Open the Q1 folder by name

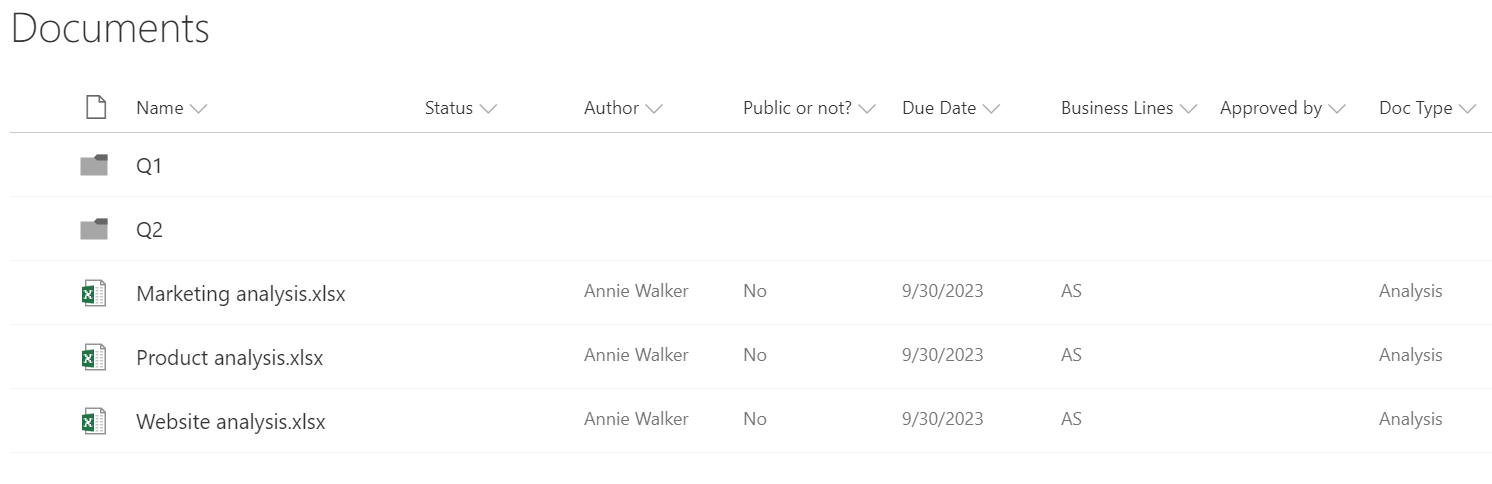(x=149, y=166)
